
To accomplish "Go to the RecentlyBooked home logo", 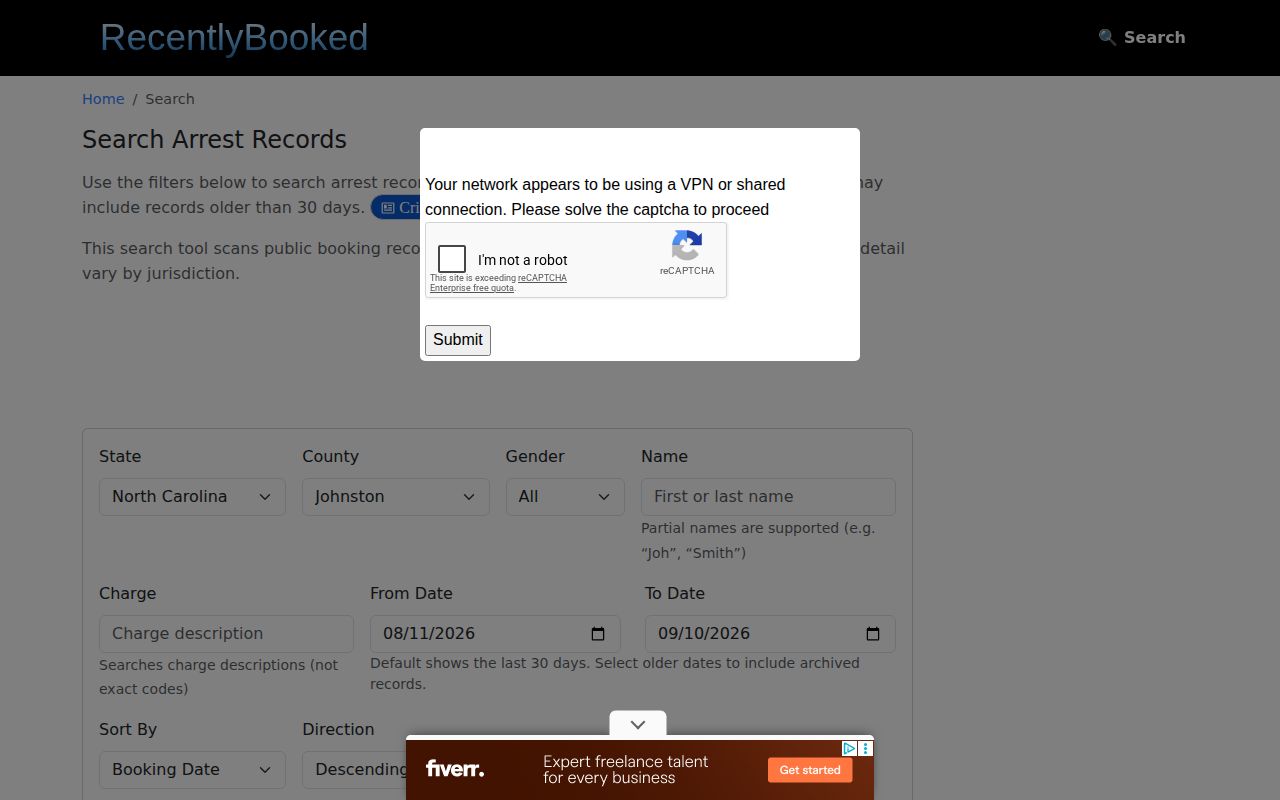I will point(234,37).
